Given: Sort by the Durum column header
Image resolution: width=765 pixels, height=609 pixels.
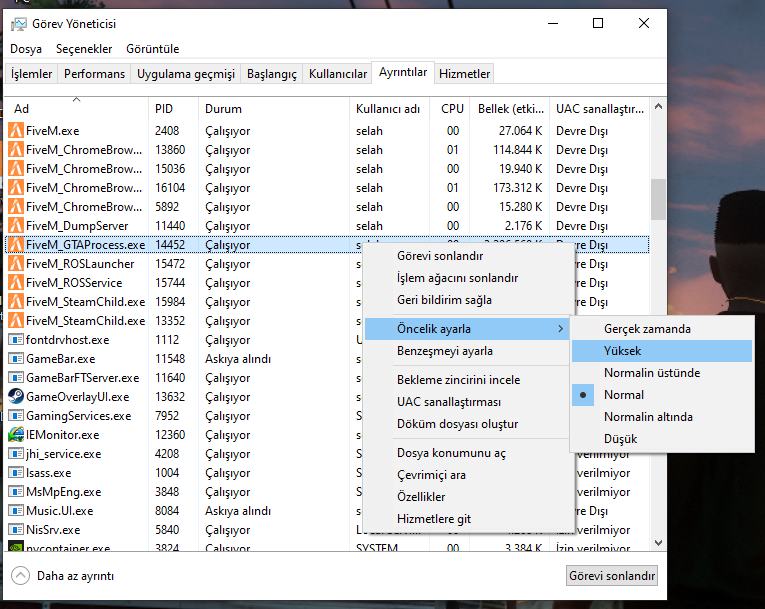Looking at the screenshot, I should [274, 109].
